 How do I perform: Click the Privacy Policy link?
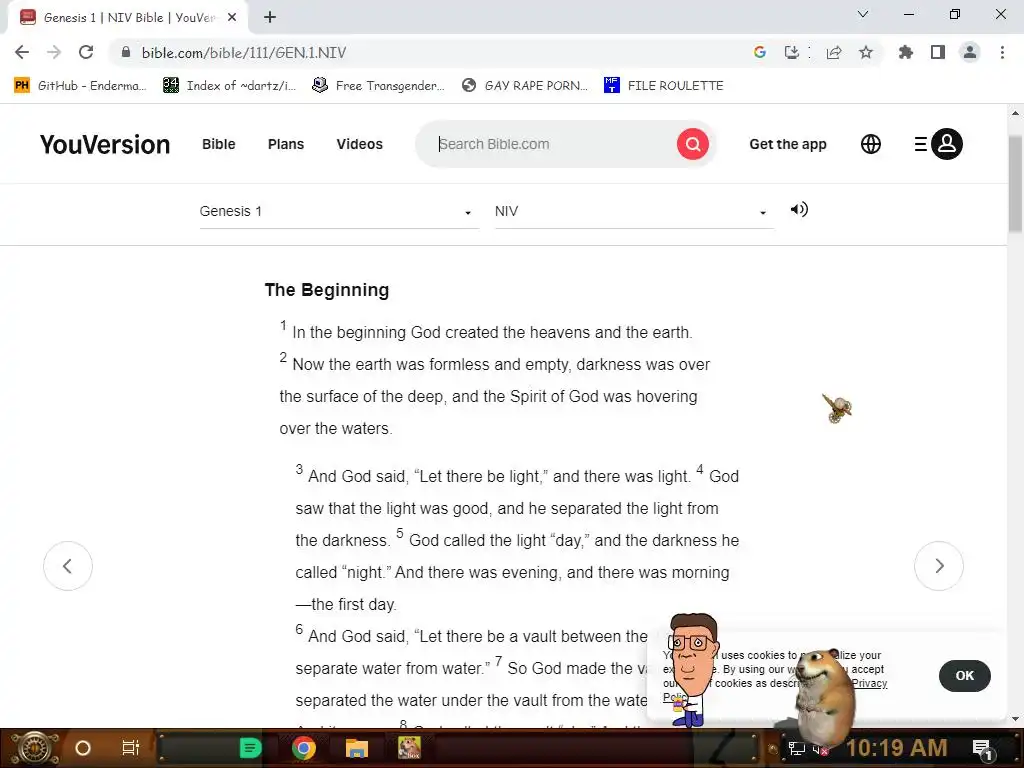pos(869,683)
